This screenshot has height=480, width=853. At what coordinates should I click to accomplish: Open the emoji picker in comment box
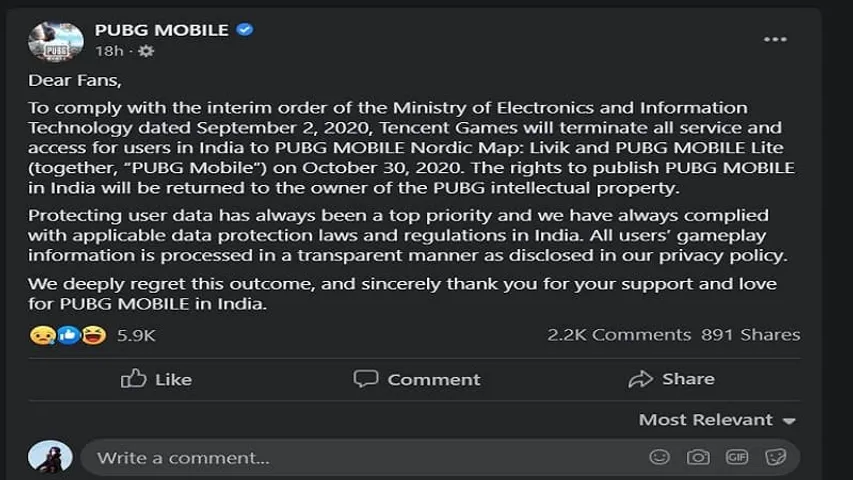659,457
